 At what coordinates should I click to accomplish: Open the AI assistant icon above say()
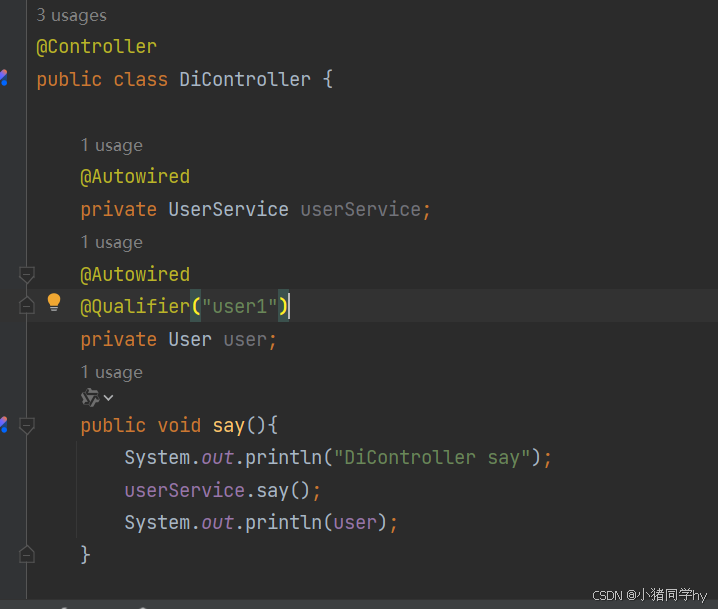coord(90,397)
